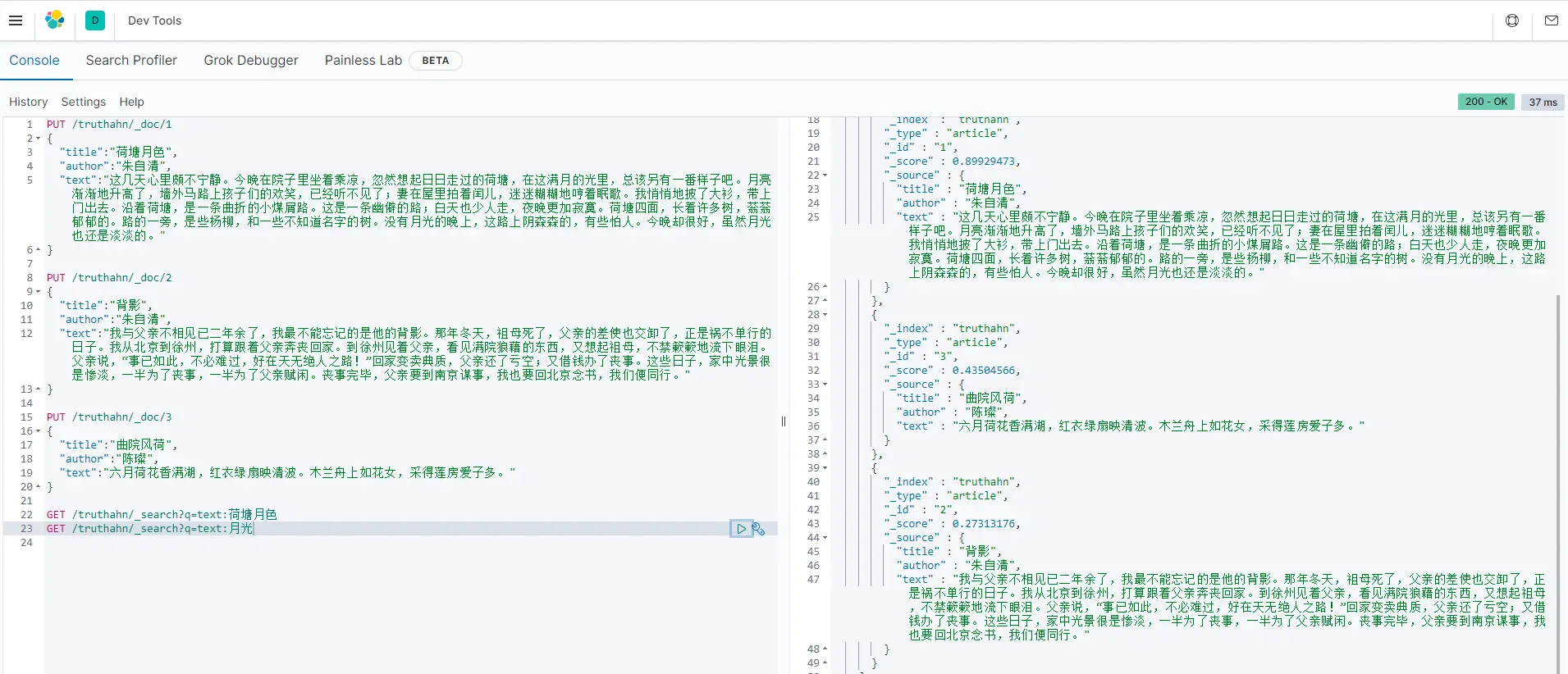Switch to the Grok Debugger tab
This screenshot has height=674, width=1568.
coord(251,61)
